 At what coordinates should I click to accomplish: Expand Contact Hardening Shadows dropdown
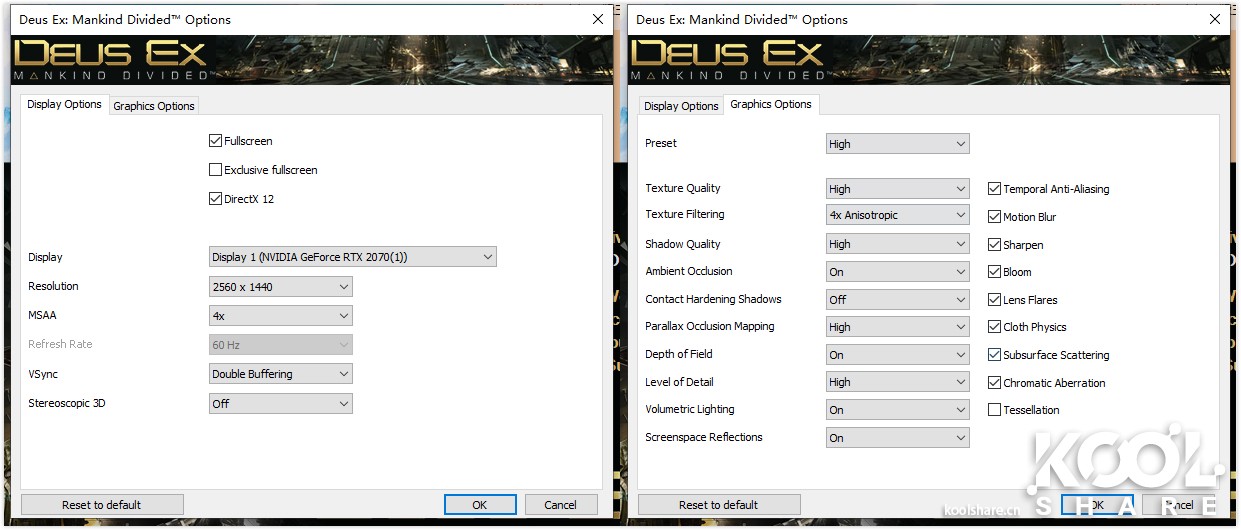point(898,299)
